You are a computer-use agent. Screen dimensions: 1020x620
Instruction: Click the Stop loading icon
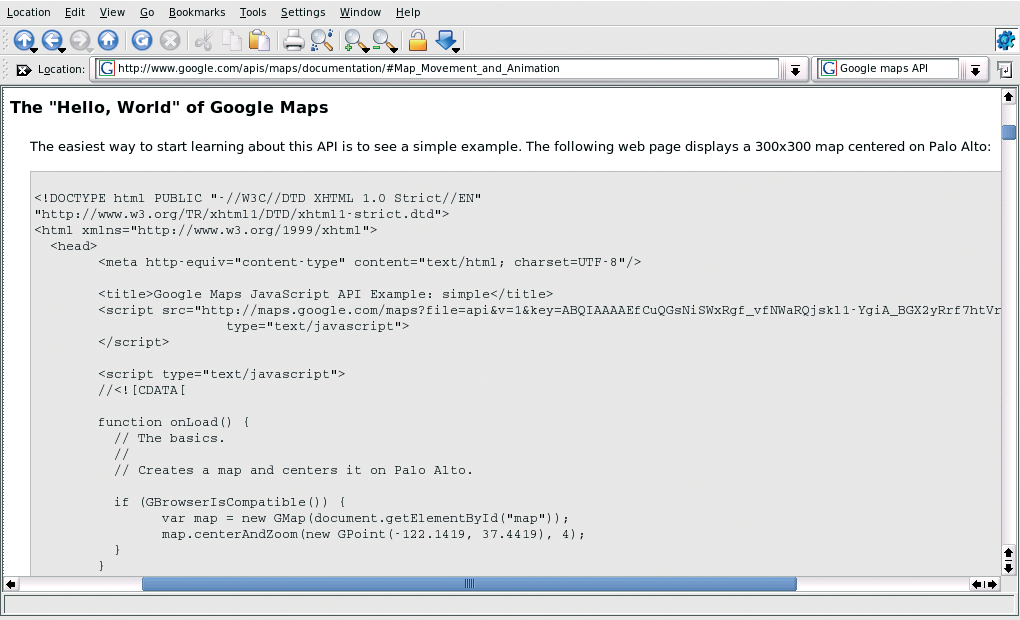coord(170,40)
